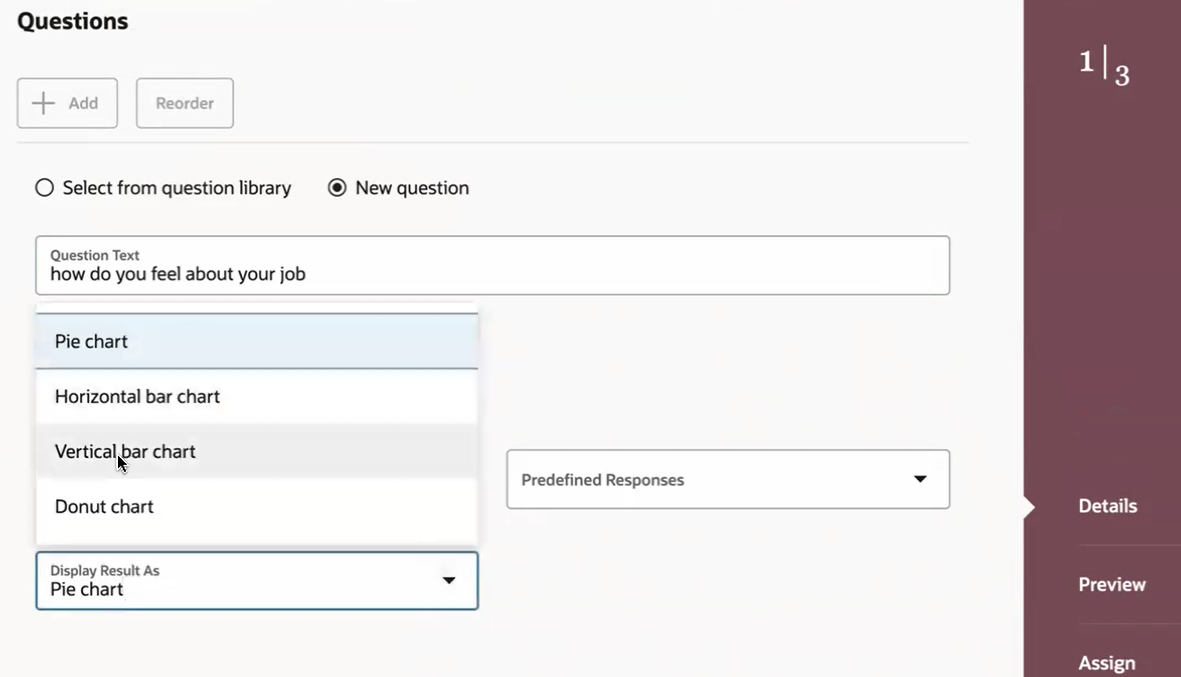
Task: Click the Questions heading text
Action: [x=72, y=21]
